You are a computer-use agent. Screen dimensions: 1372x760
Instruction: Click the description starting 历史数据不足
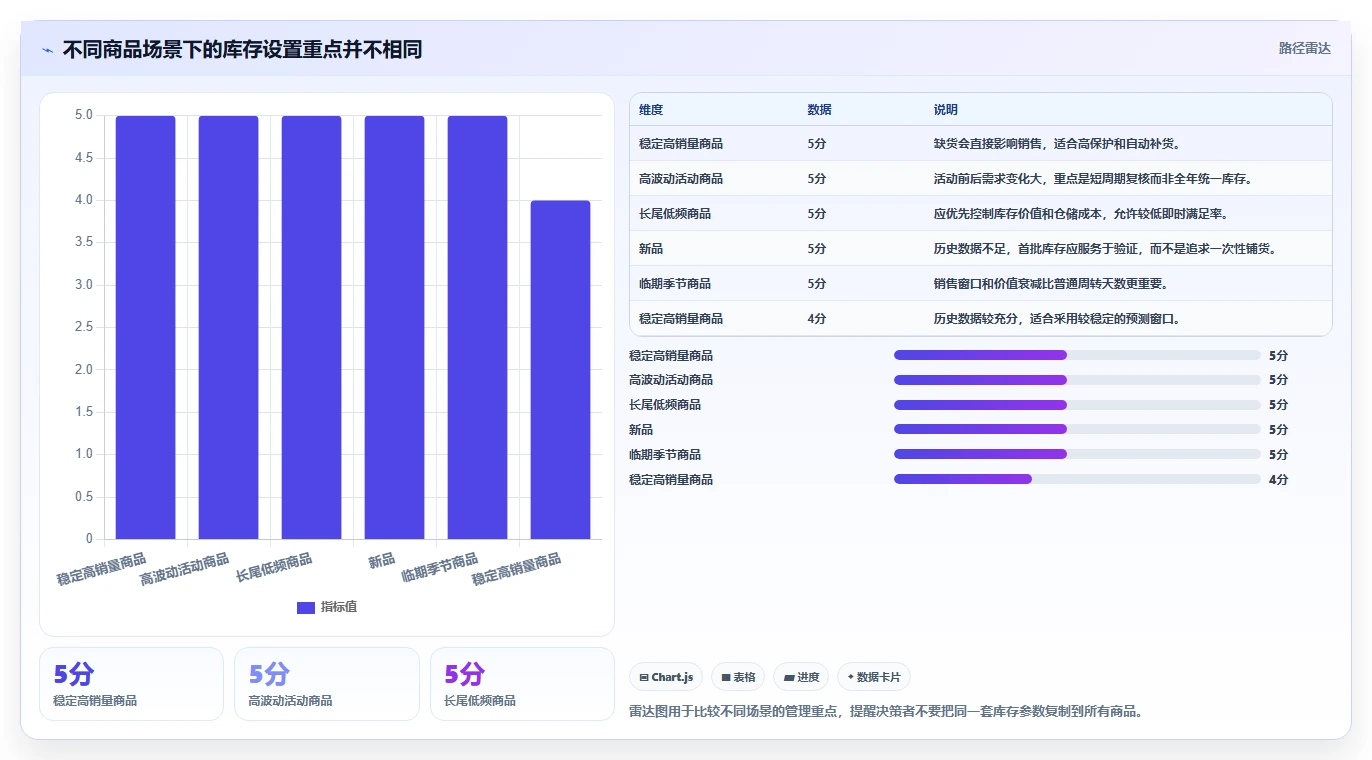(x=1105, y=249)
